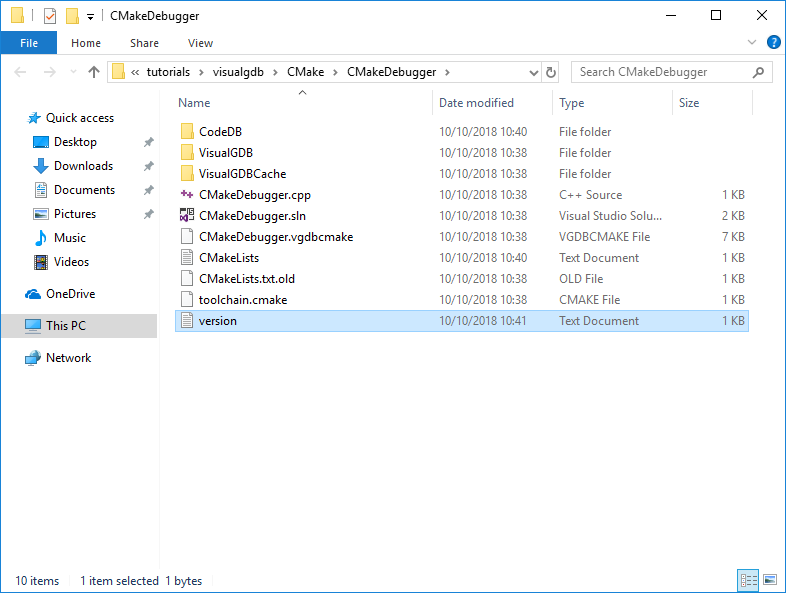This screenshot has width=786, height=593.
Task: Open Customize Quick Access Toolbar dropdown
Action: point(90,17)
